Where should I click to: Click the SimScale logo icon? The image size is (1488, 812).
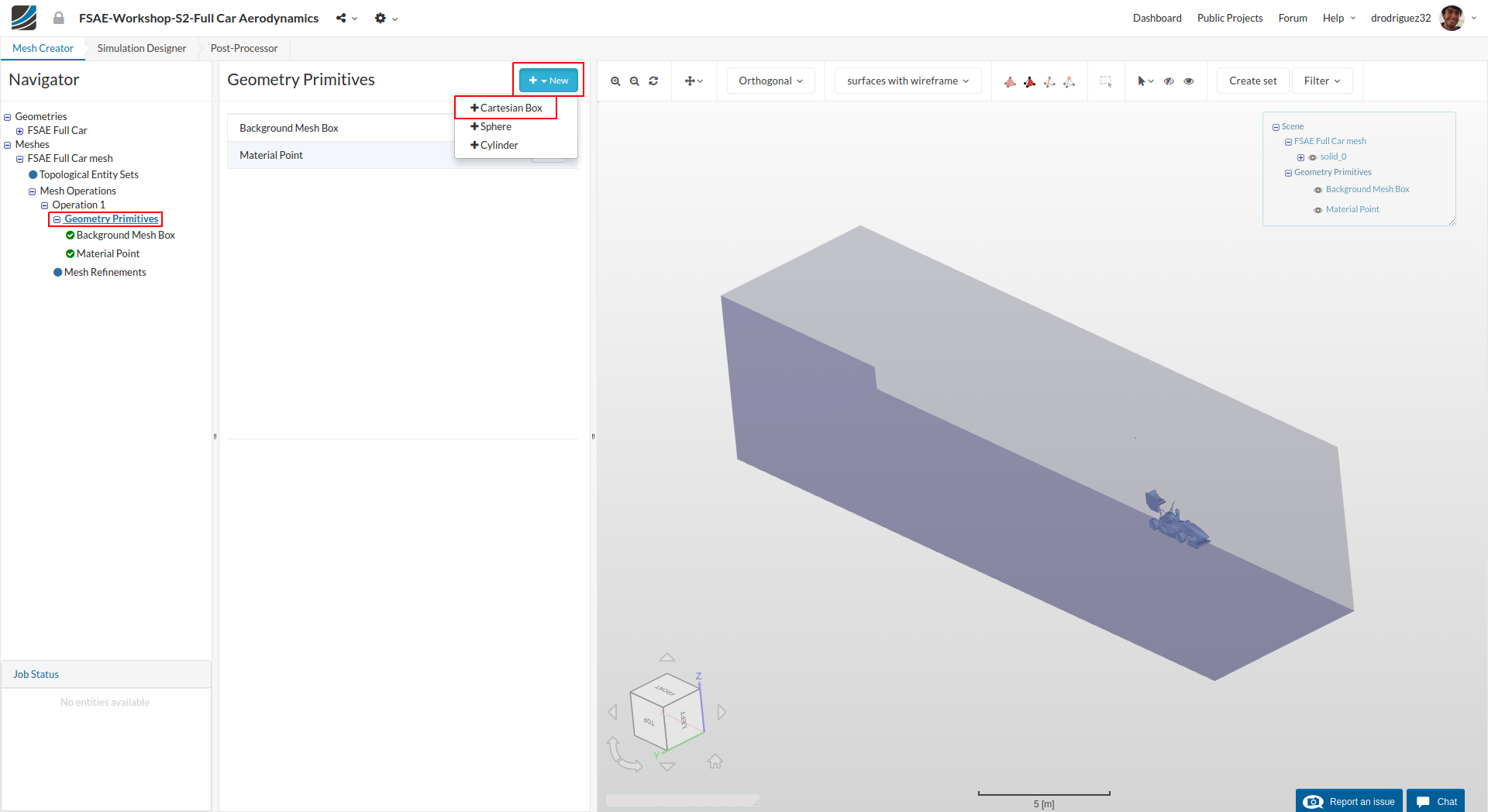pyautogui.click(x=24, y=18)
